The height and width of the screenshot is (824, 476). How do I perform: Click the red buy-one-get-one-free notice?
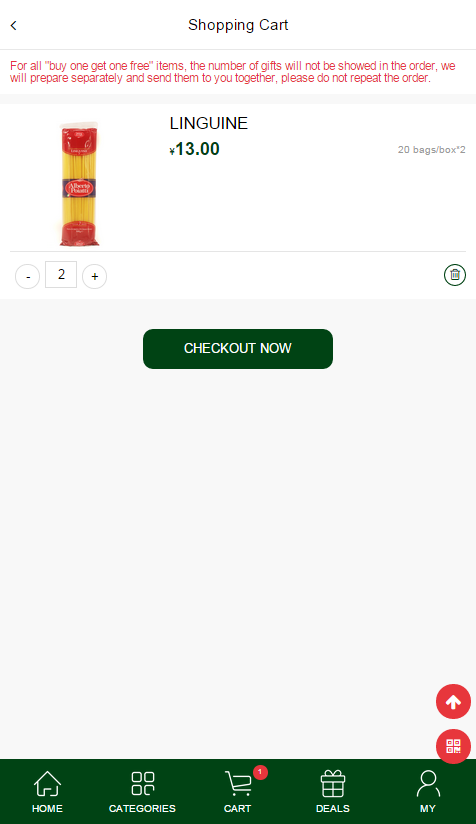[233, 72]
